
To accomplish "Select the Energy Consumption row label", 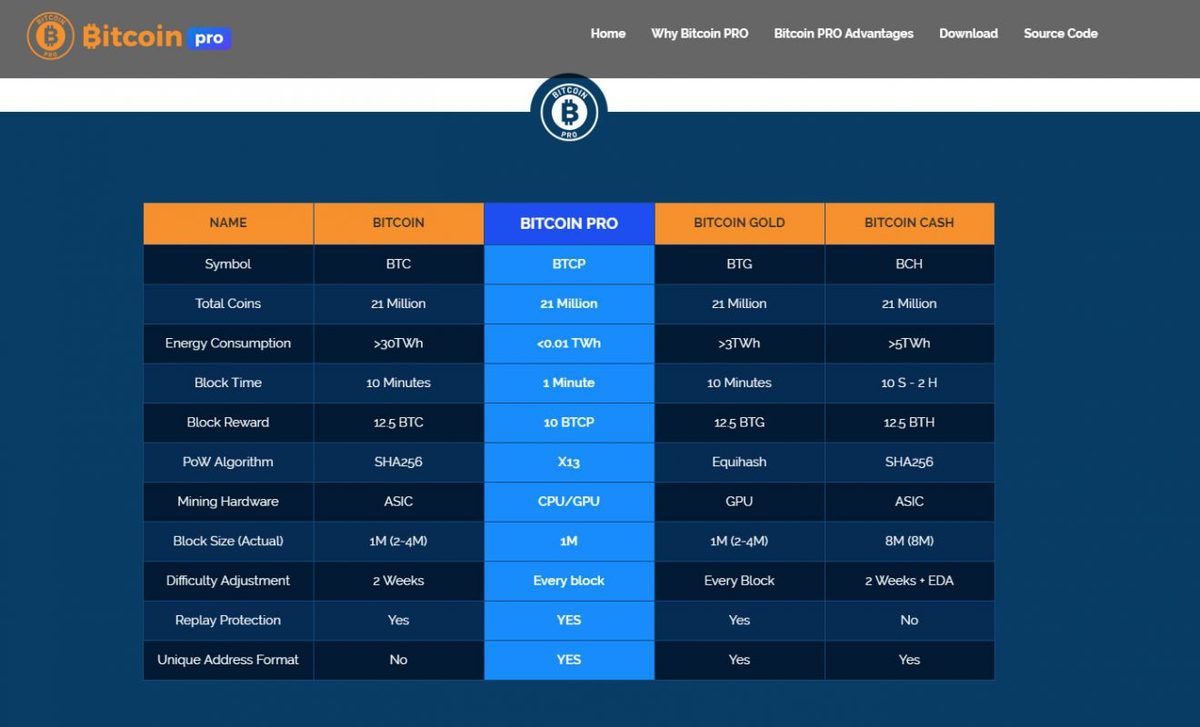I will (x=228, y=343).
